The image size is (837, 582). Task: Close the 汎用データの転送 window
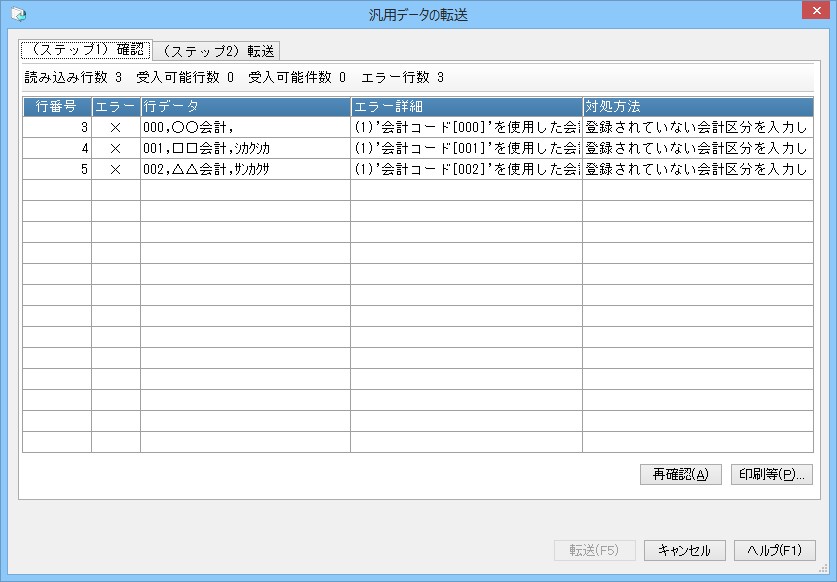(816, 11)
